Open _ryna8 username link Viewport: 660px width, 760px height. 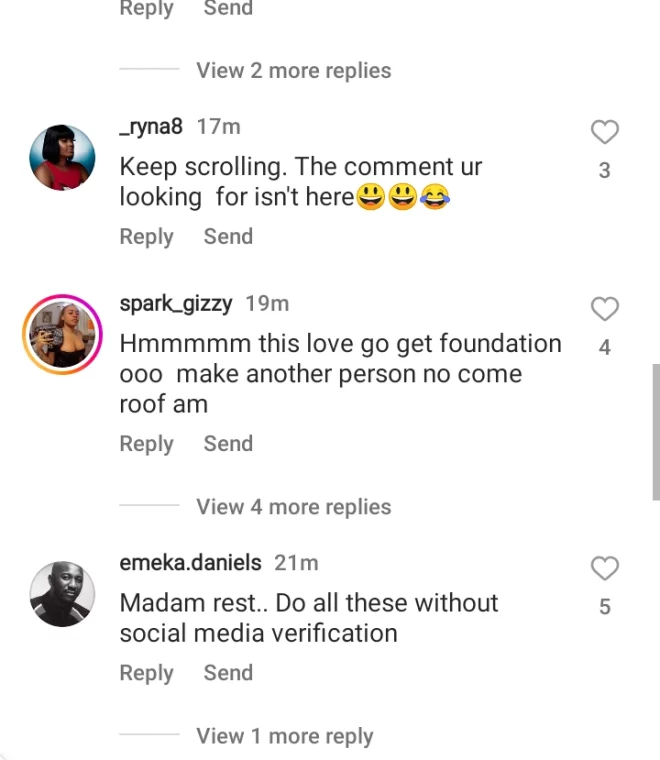point(151,127)
